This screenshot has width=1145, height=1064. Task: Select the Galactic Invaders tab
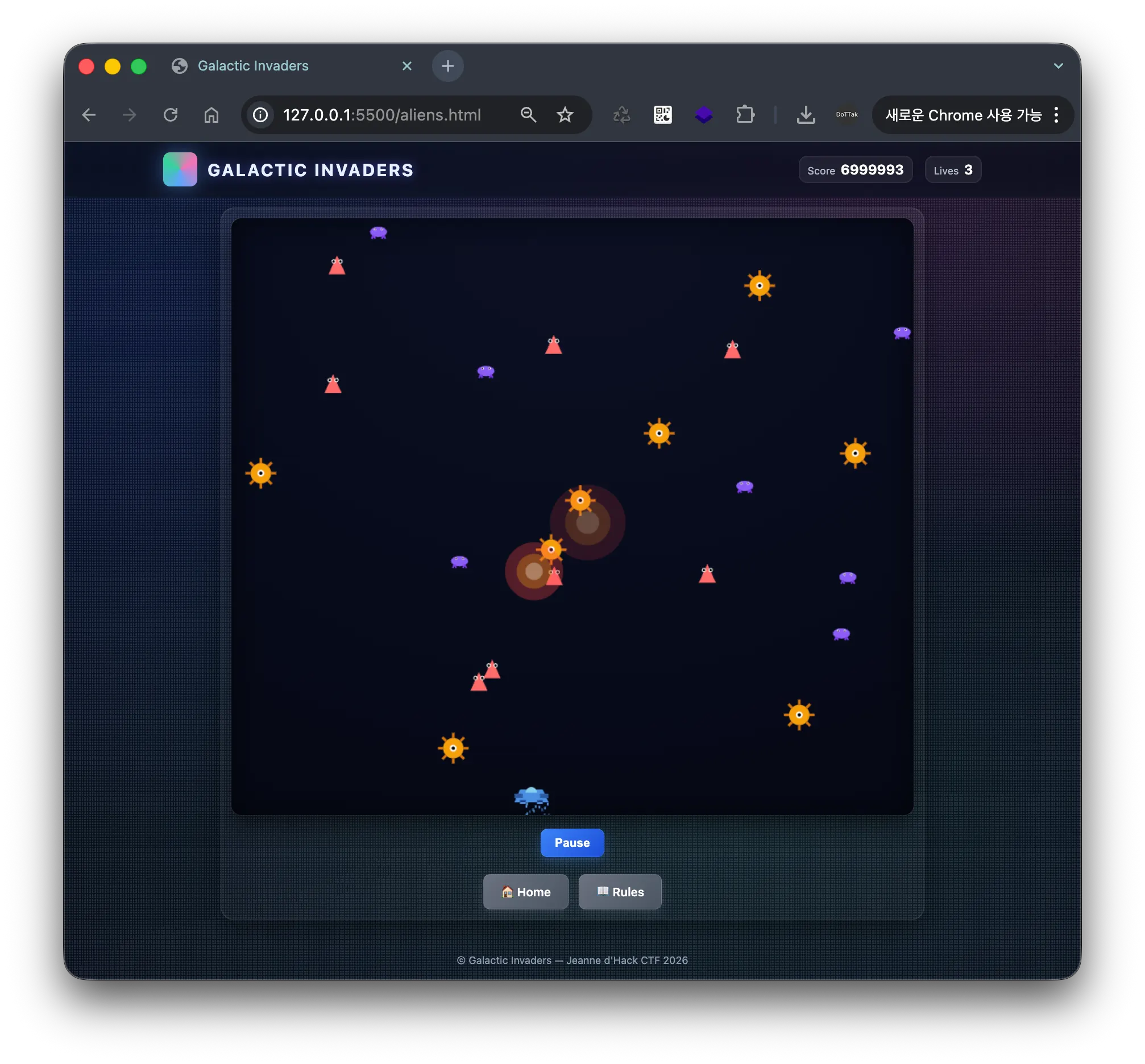254,65
